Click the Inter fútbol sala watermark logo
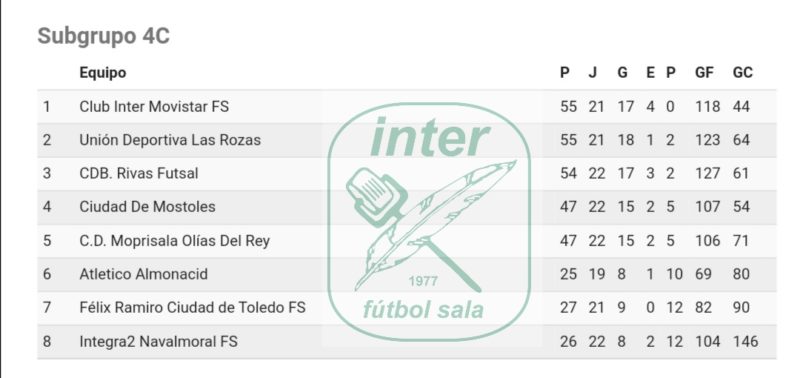Image resolution: width=800 pixels, height=378 pixels. (x=429, y=223)
